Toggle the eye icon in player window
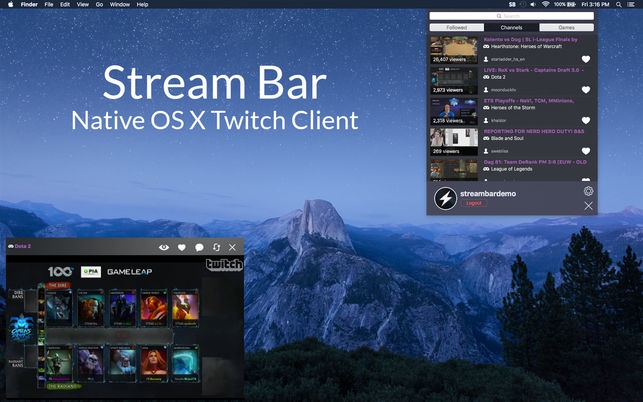 (164, 247)
